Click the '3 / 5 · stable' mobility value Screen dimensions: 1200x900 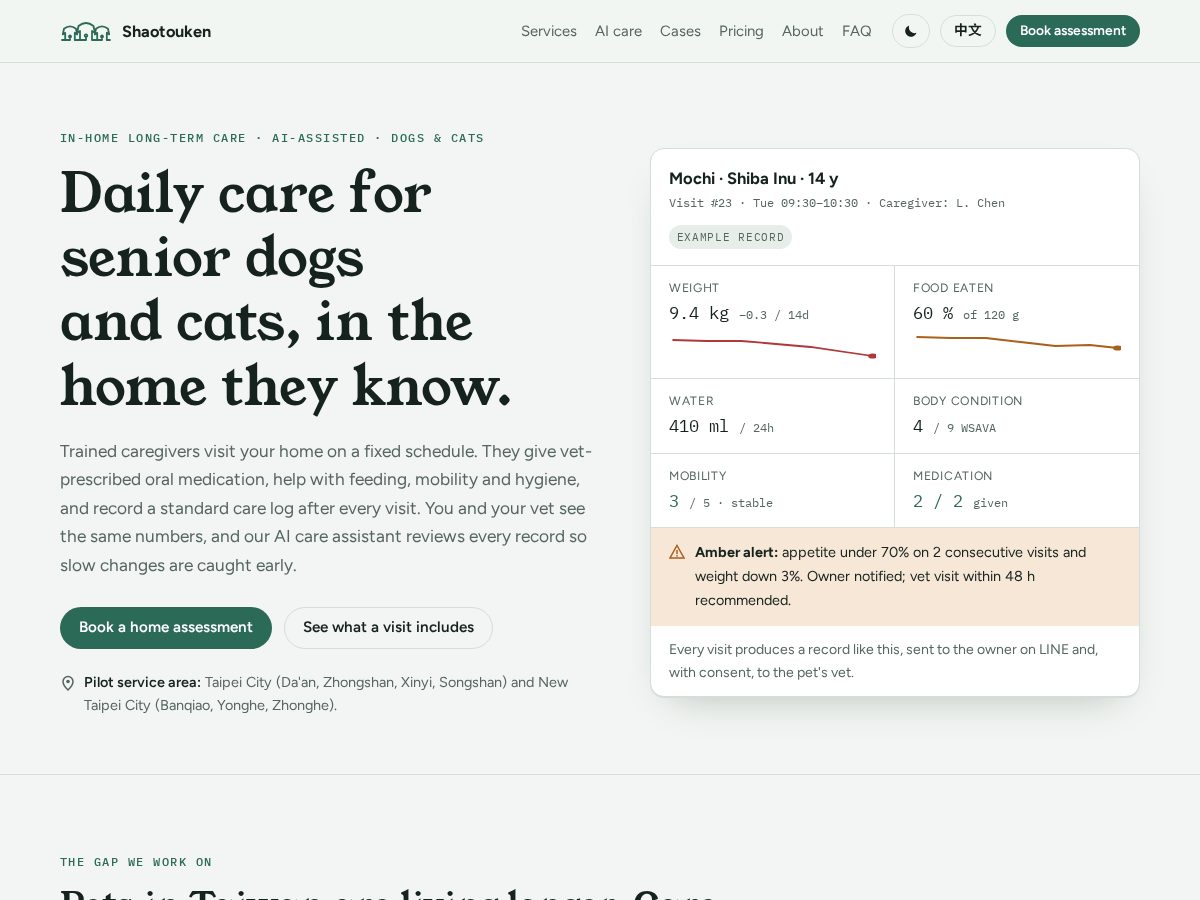[x=721, y=502]
